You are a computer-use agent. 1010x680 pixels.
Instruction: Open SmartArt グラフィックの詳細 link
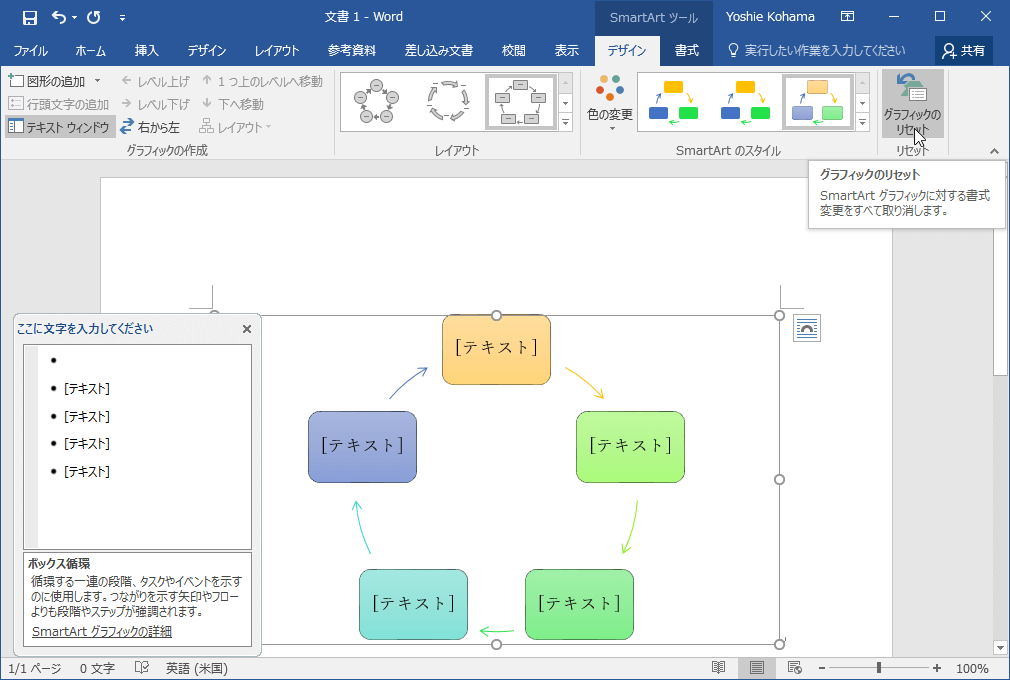coord(102,632)
